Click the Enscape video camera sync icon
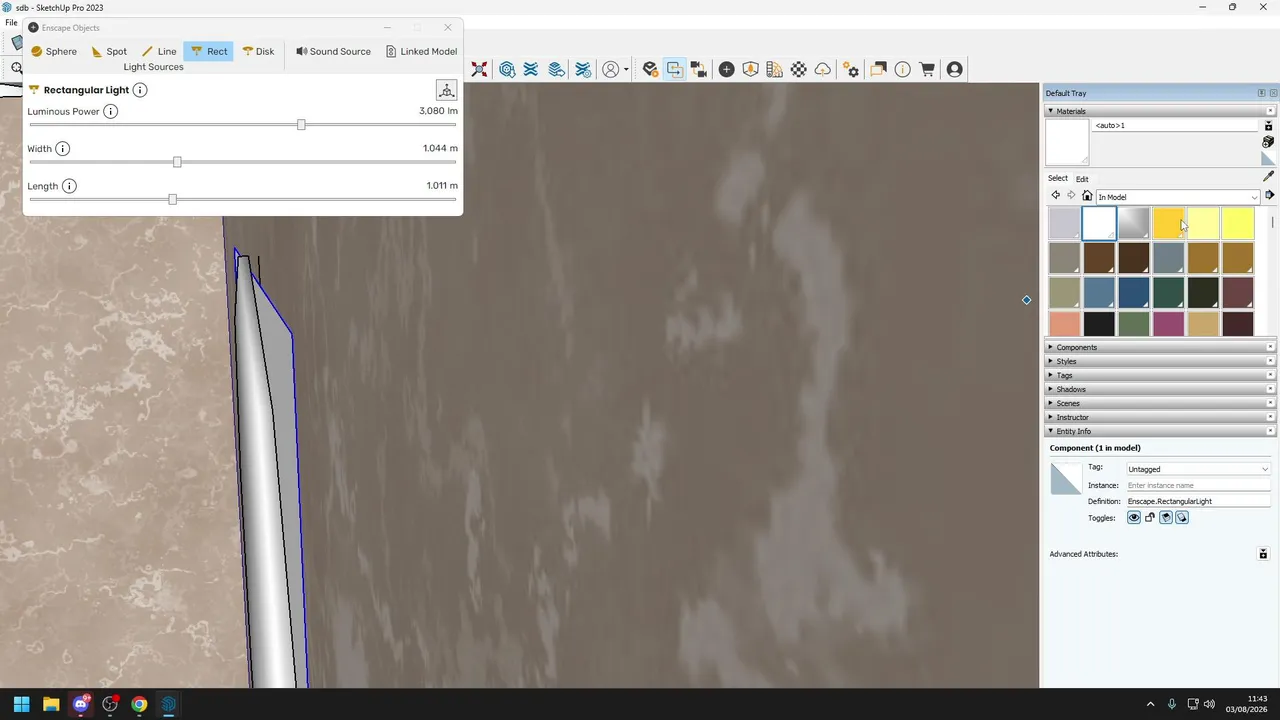Screen dimensions: 1280x720 click(699, 70)
